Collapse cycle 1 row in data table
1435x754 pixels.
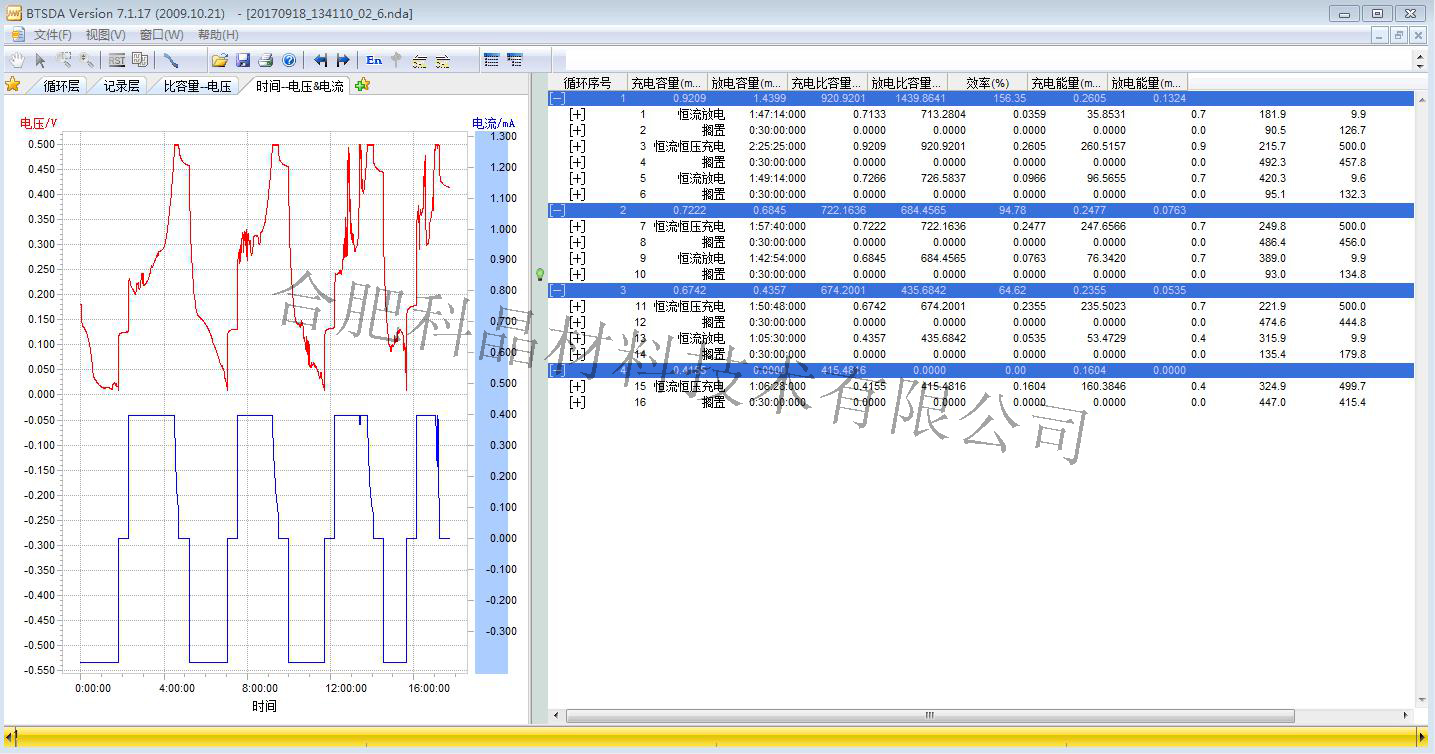click(558, 99)
